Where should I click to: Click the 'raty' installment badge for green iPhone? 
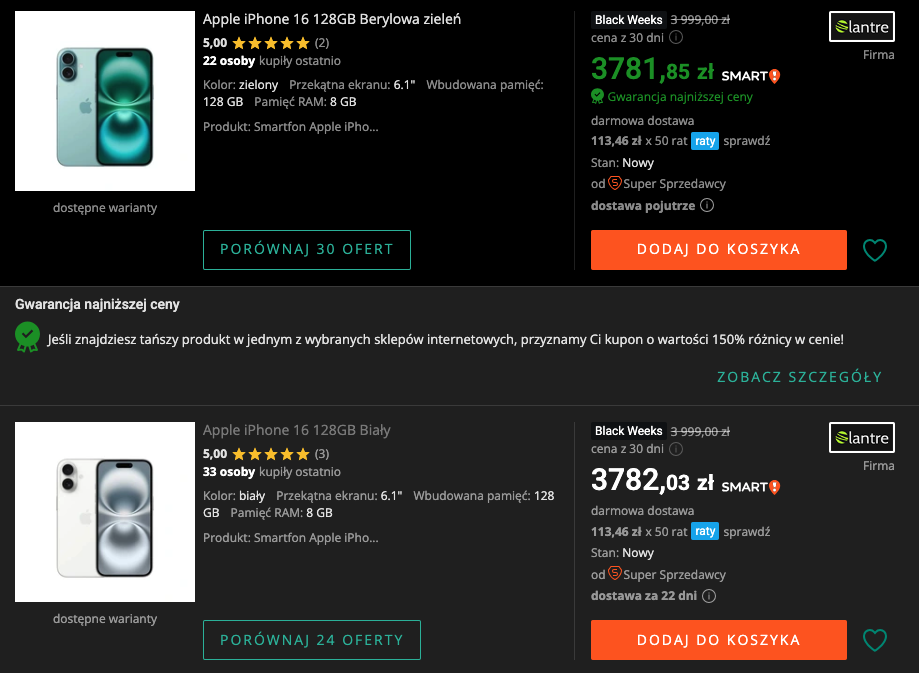705,141
